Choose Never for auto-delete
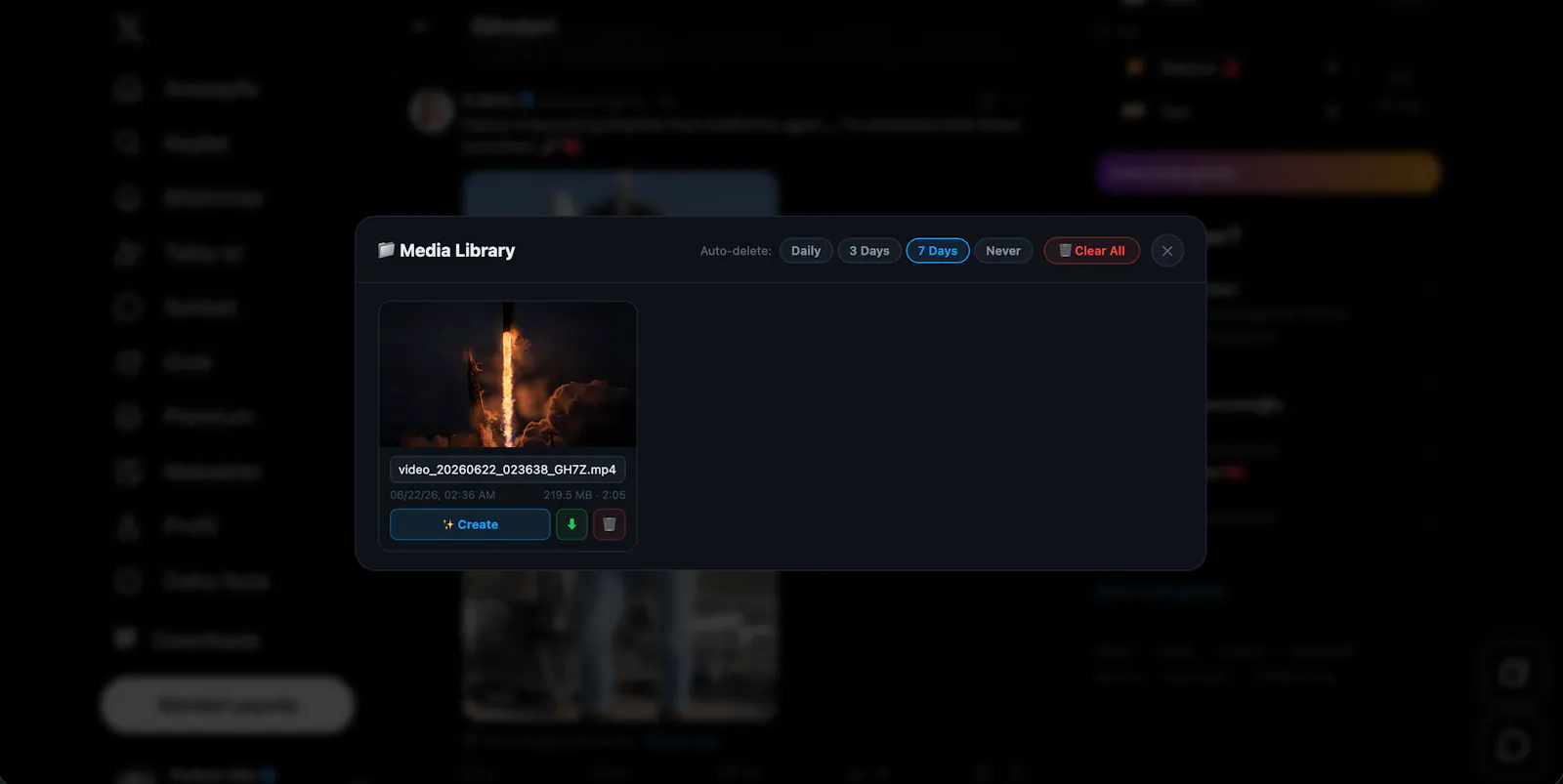1563x784 pixels. pyautogui.click(x=1003, y=251)
